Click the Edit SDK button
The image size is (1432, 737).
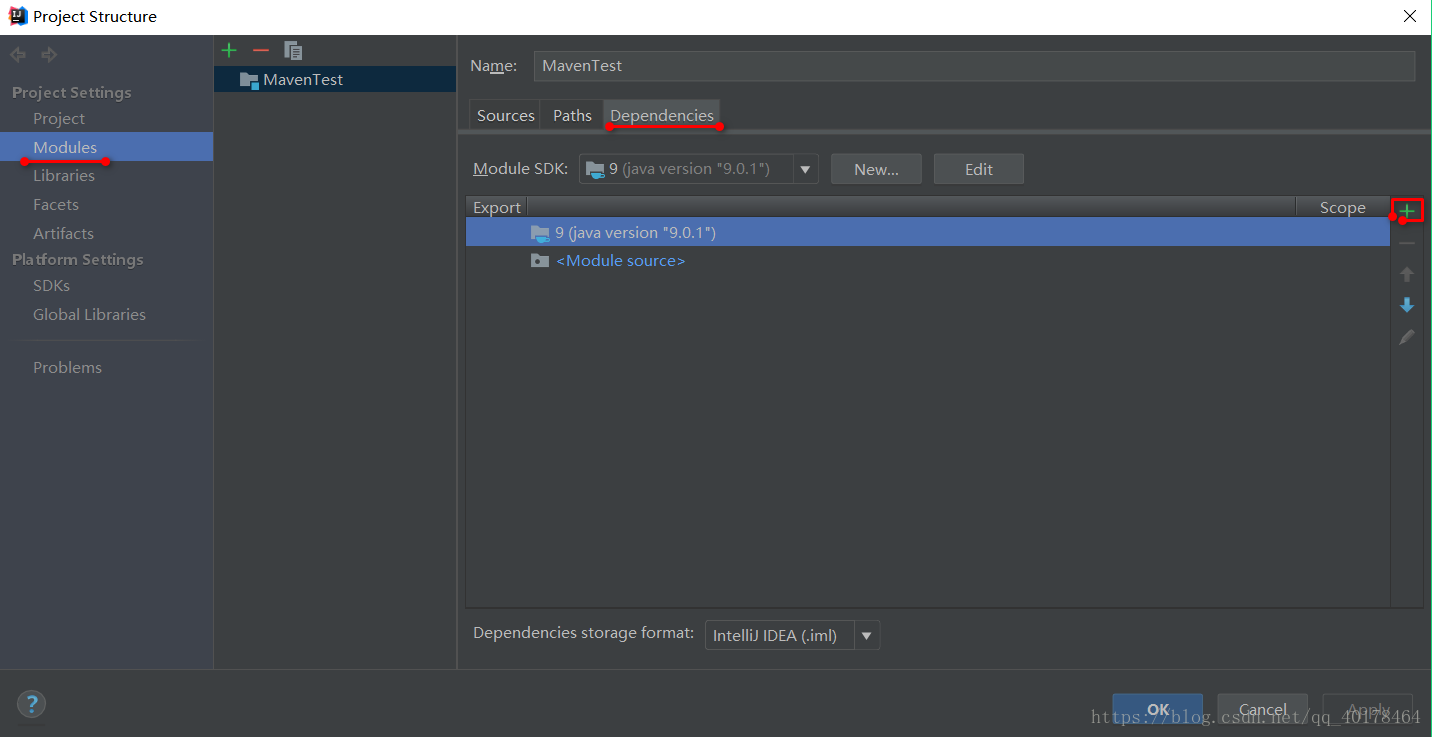(979, 169)
